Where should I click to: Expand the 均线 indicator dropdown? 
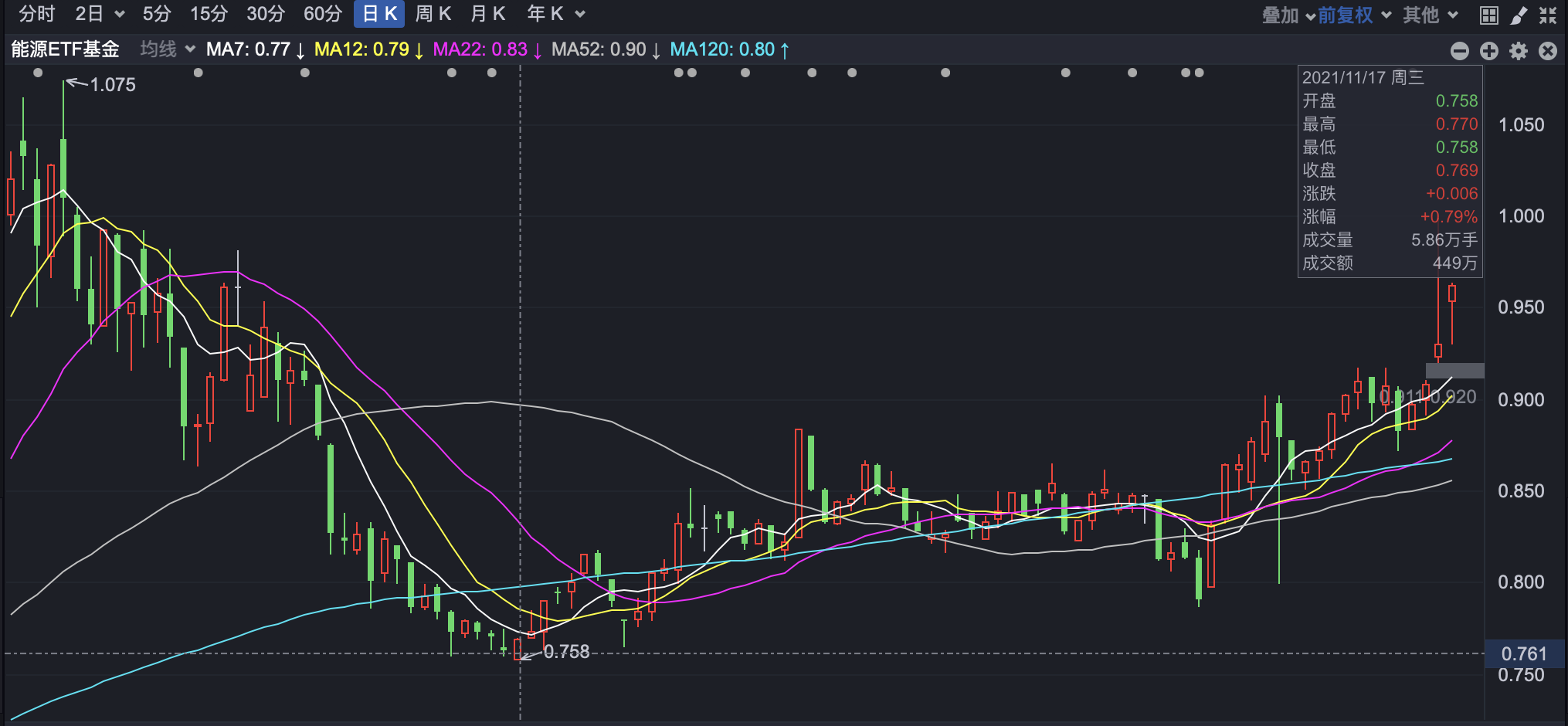168,49
